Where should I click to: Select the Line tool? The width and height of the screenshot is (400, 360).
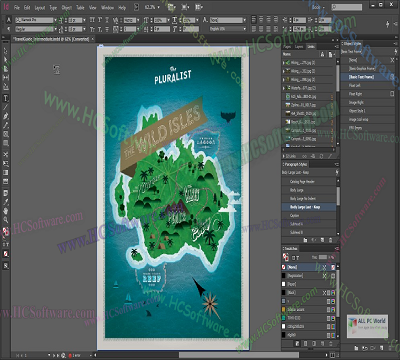(x=6, y=107)
